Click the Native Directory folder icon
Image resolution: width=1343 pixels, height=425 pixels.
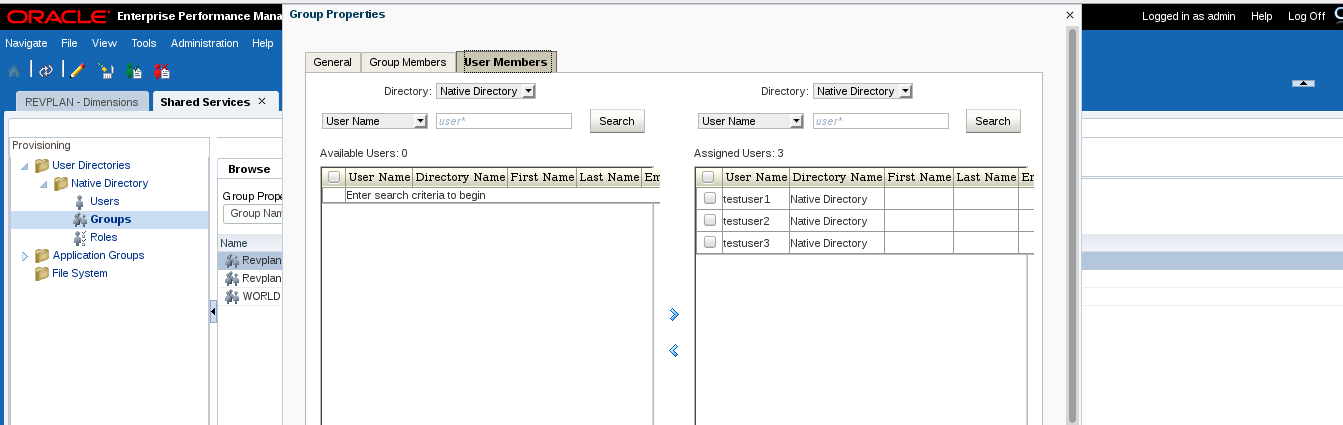61,183
